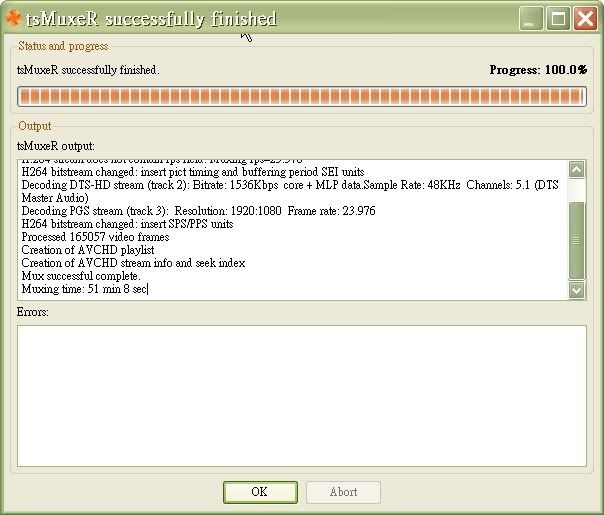Click 'Creation of AVCHD stream info and seek index'
Screen dimensions: 604x515
(x=133, y=263)
